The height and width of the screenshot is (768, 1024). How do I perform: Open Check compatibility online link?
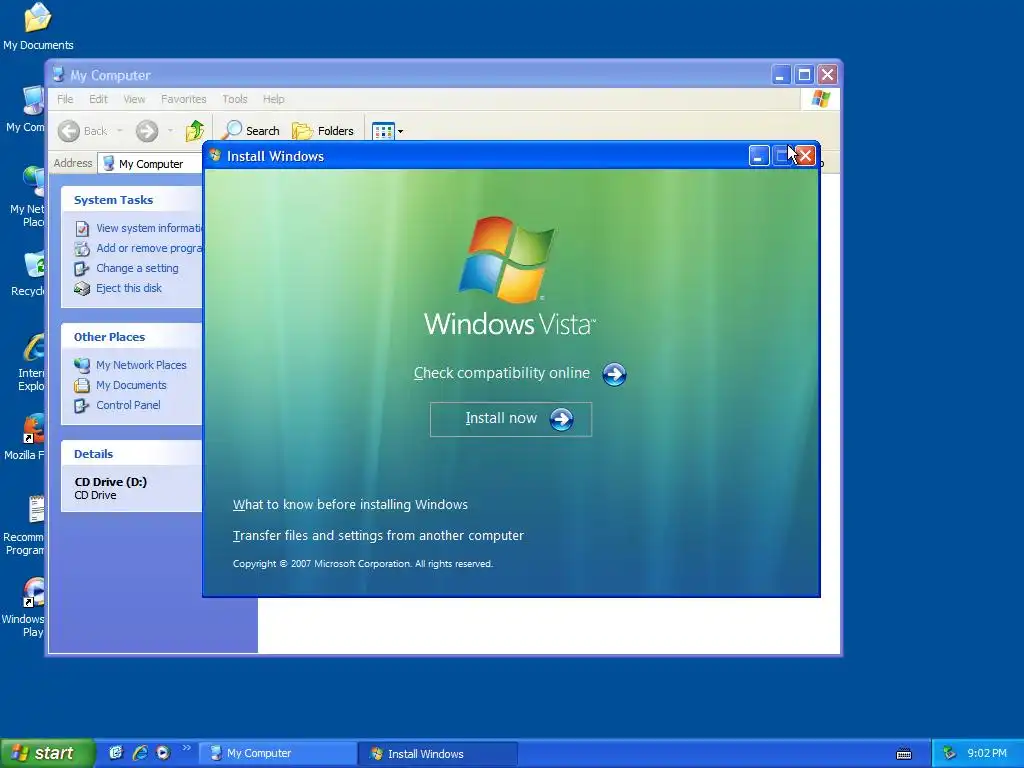click(502, 374)
